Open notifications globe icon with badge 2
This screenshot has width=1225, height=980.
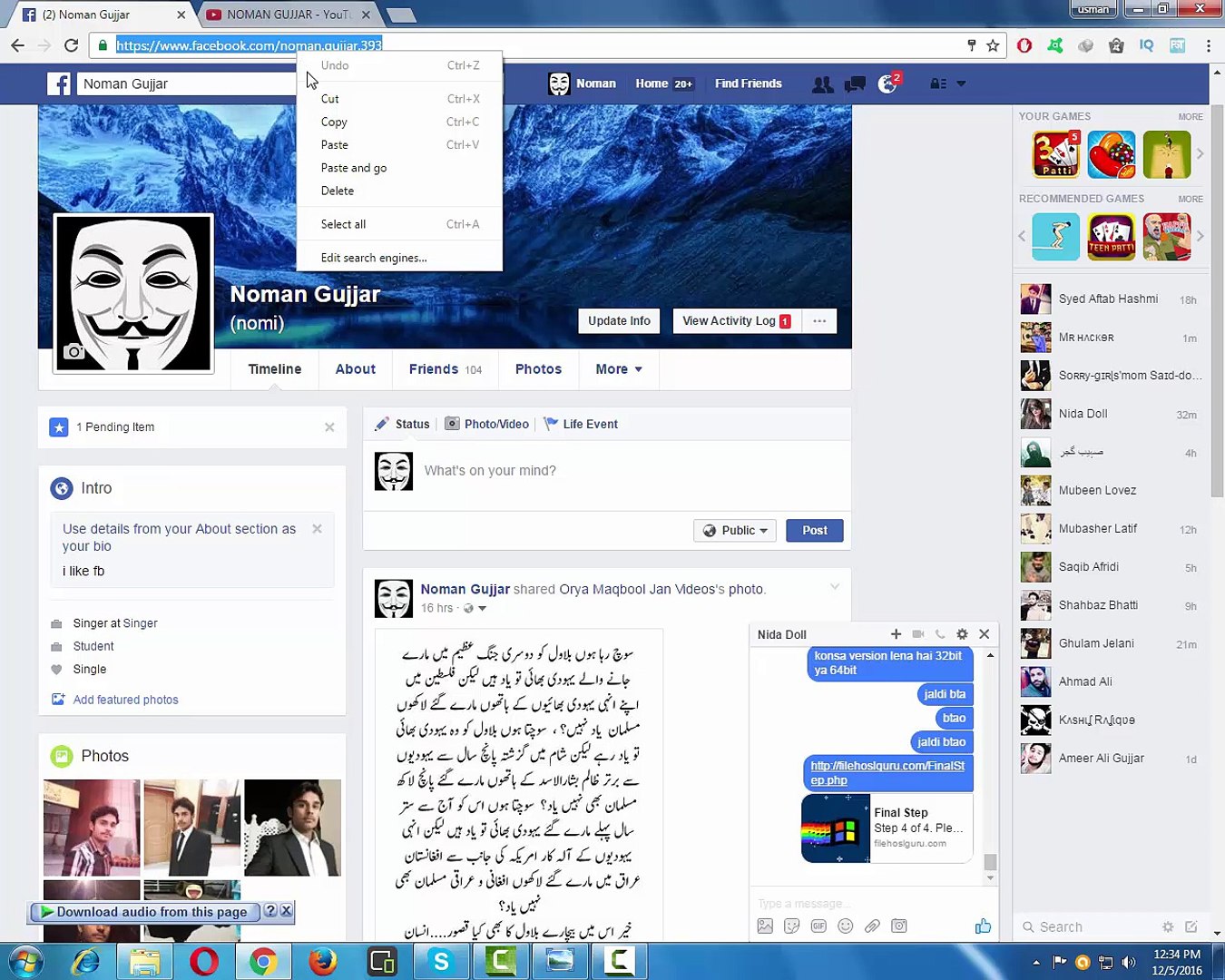pyautogui.click(x=888, y=83)
